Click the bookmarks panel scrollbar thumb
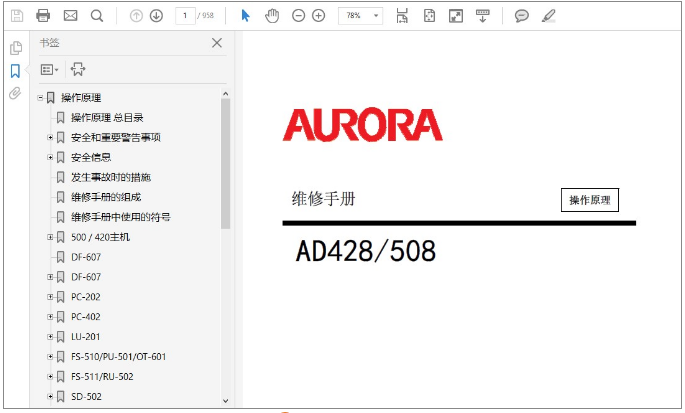 point(225,164)
